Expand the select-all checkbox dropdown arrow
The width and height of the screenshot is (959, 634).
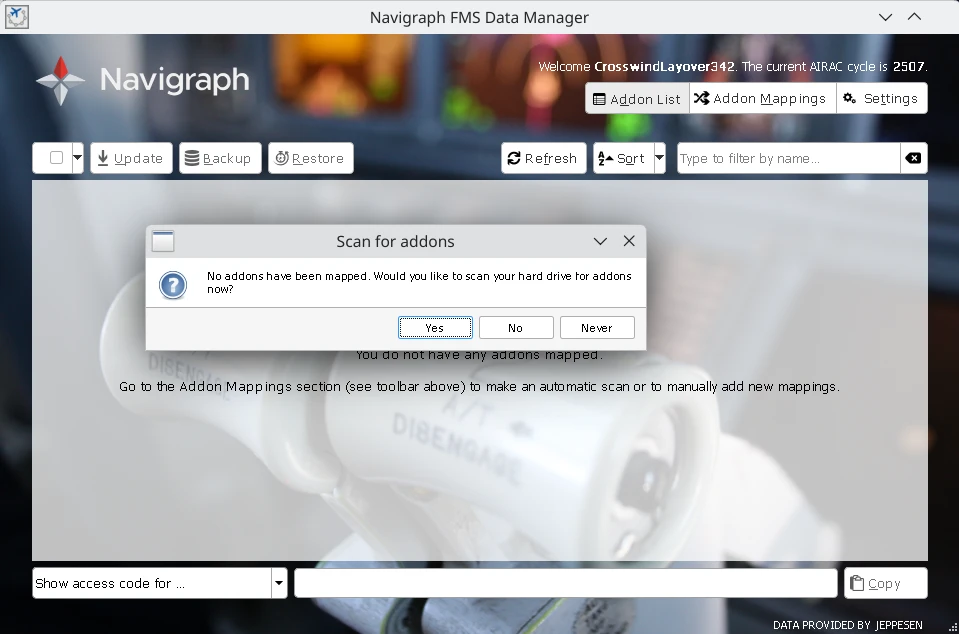77,158
